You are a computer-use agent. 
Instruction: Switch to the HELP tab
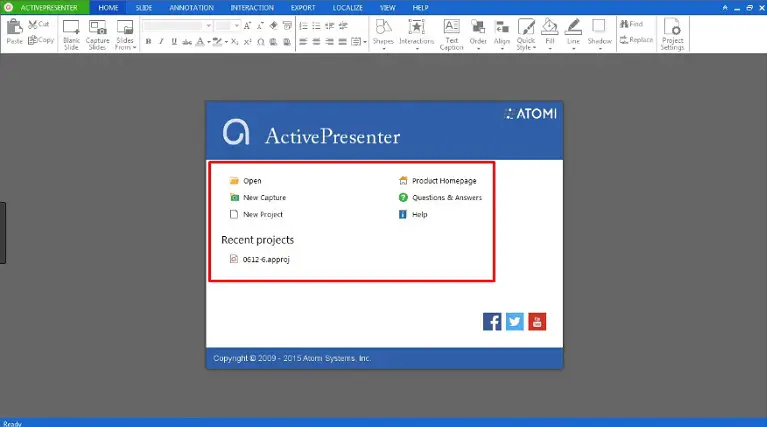(x=420, y=7)
